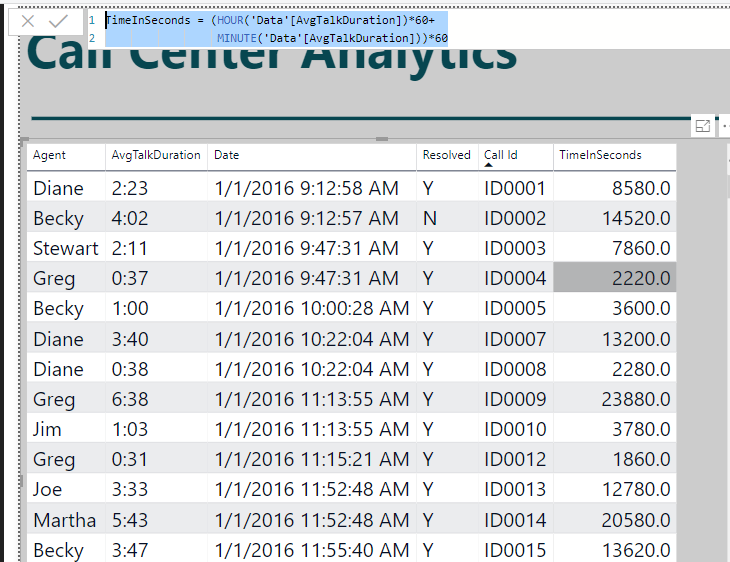Sort by the AvgTalkDuration column header

tap(156, 155)
